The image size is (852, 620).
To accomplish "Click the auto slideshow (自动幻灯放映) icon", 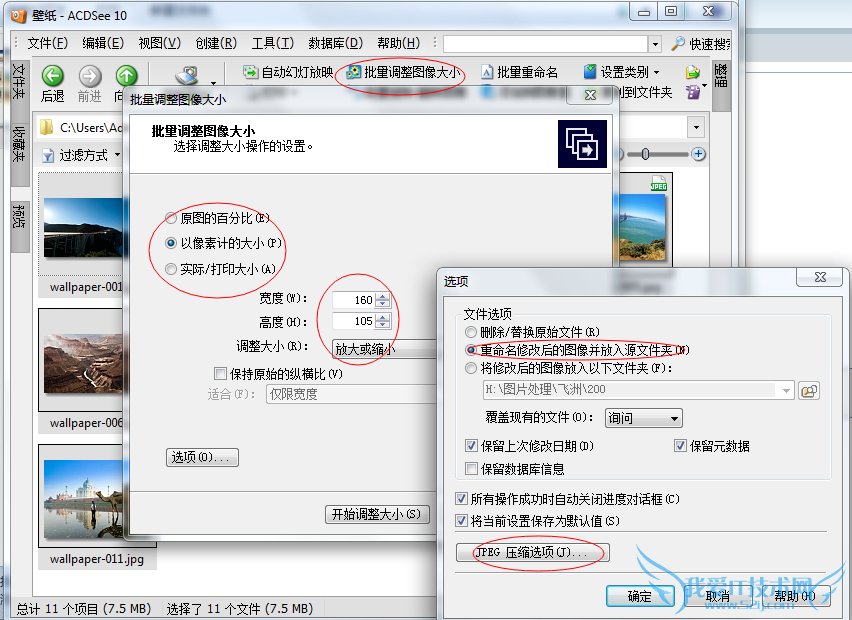I will tap(250, 72).
